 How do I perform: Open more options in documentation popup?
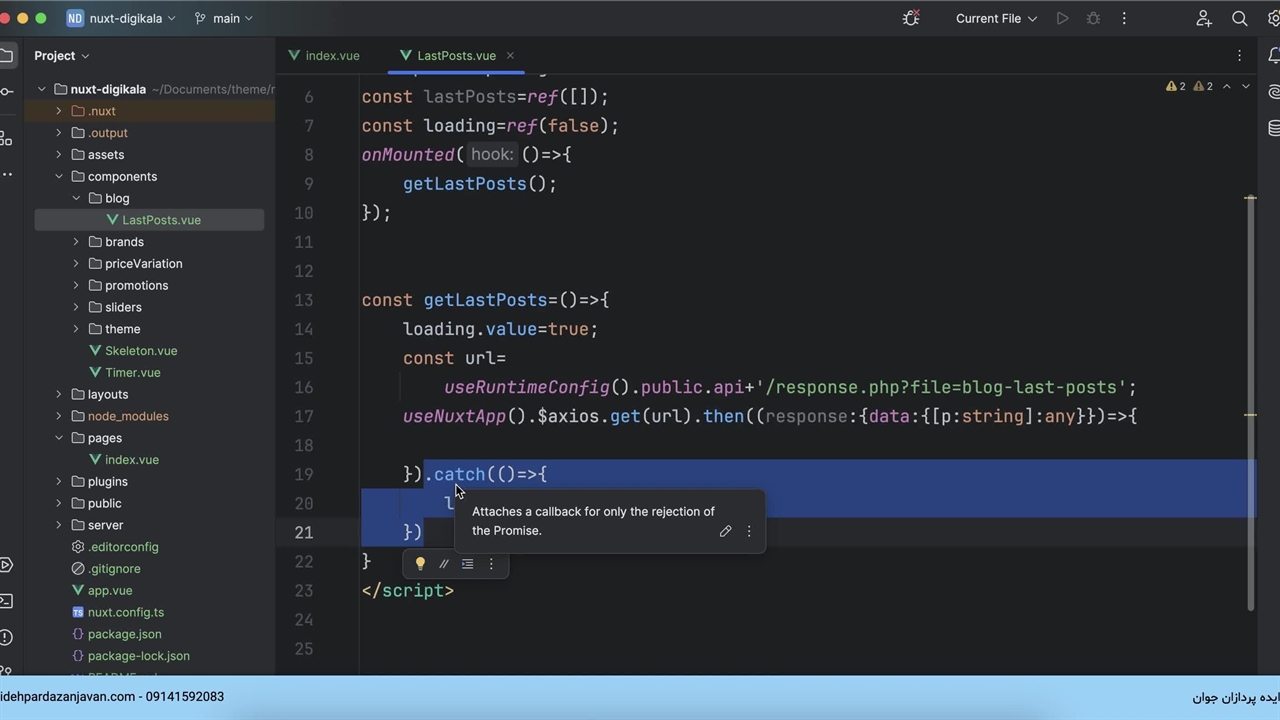[749, 531]
